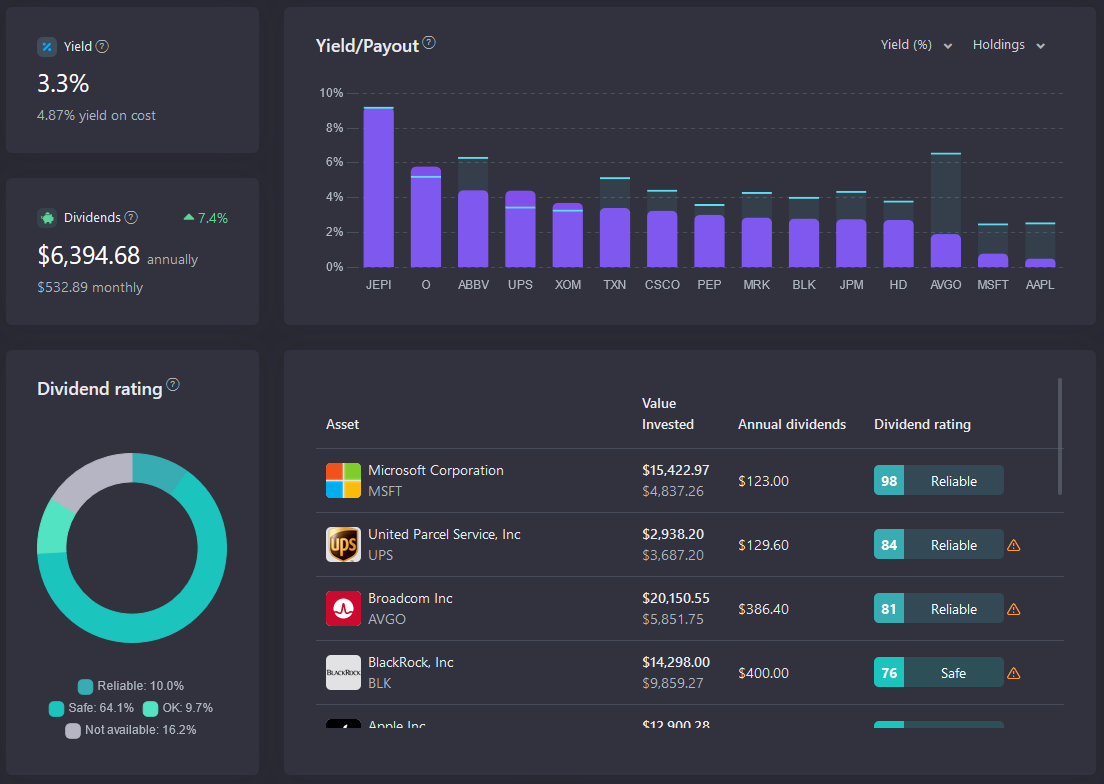Click the help icon next to Yield
1104x784 pixels.
(x=102, y=46)
